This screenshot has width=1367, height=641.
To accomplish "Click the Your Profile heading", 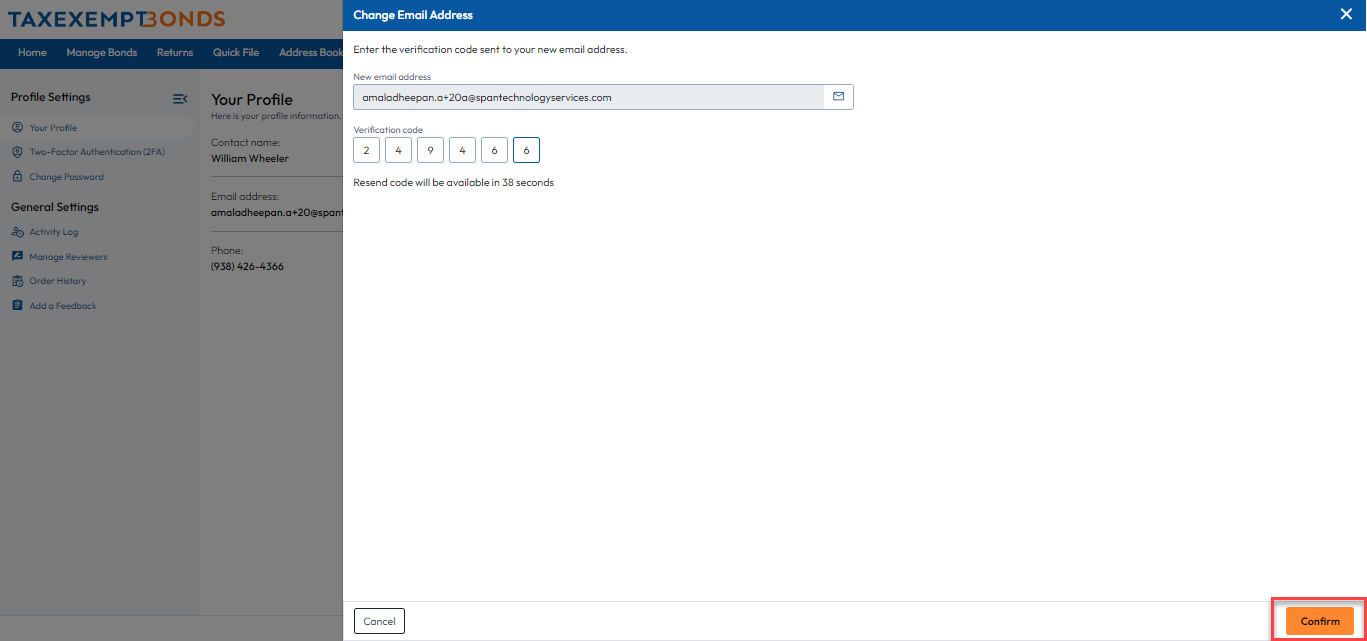I will [x=252, y=100].
